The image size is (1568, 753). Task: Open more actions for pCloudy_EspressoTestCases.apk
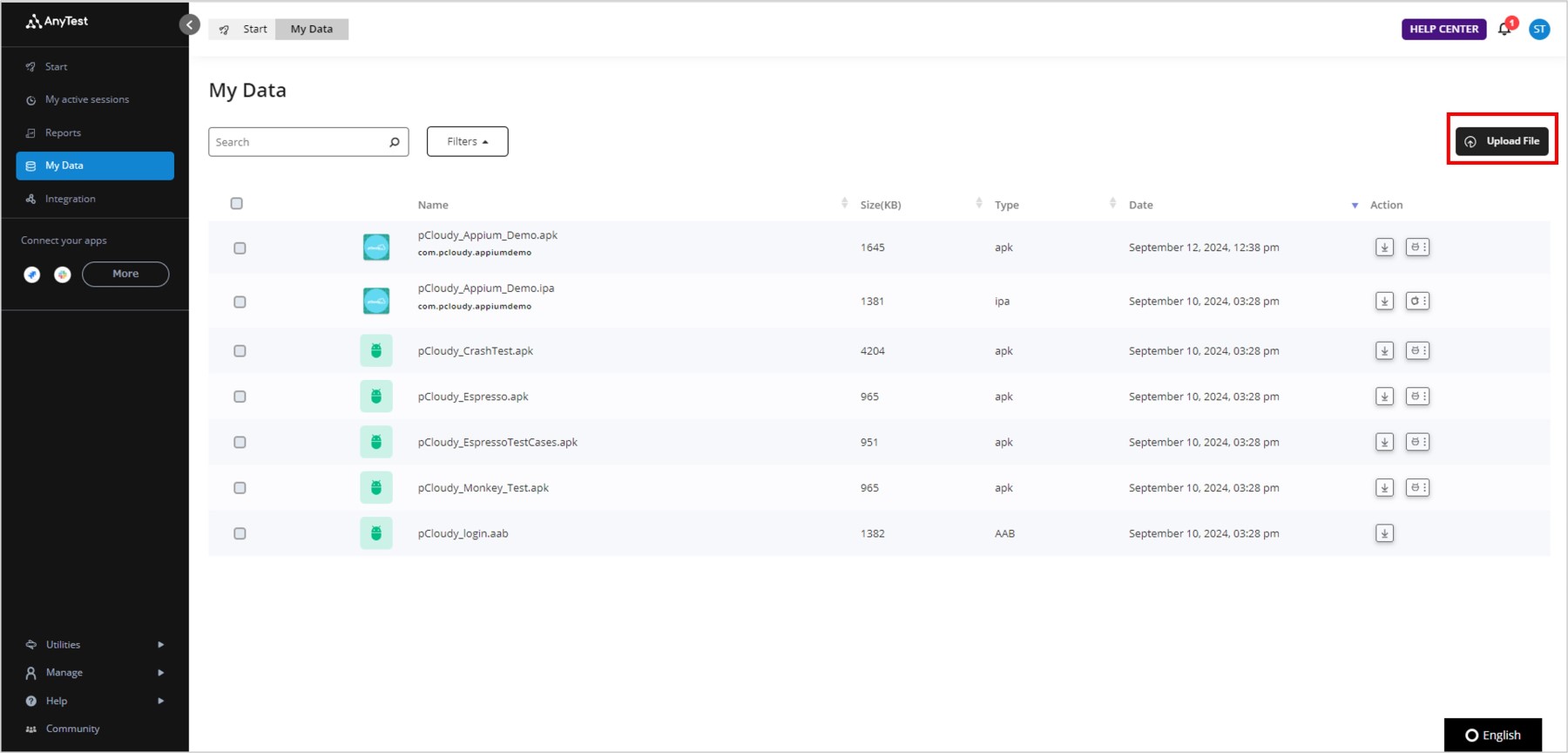pyautogui.click(x=1417, y=443)
